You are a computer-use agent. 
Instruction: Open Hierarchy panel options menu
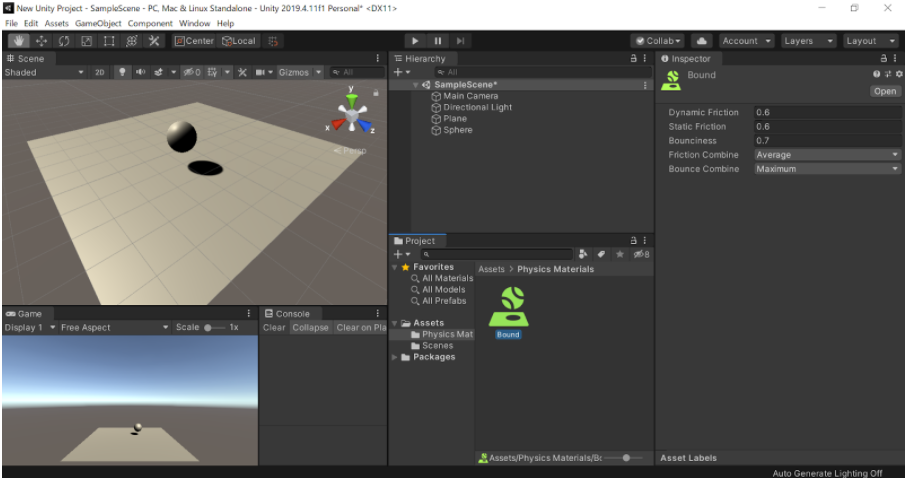645,58
